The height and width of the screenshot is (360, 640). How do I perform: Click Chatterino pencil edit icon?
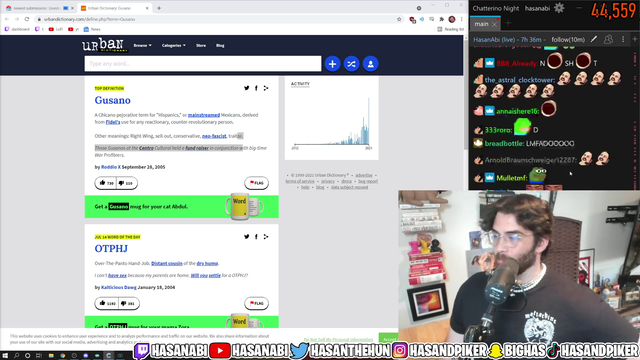[x=594, y=39]
